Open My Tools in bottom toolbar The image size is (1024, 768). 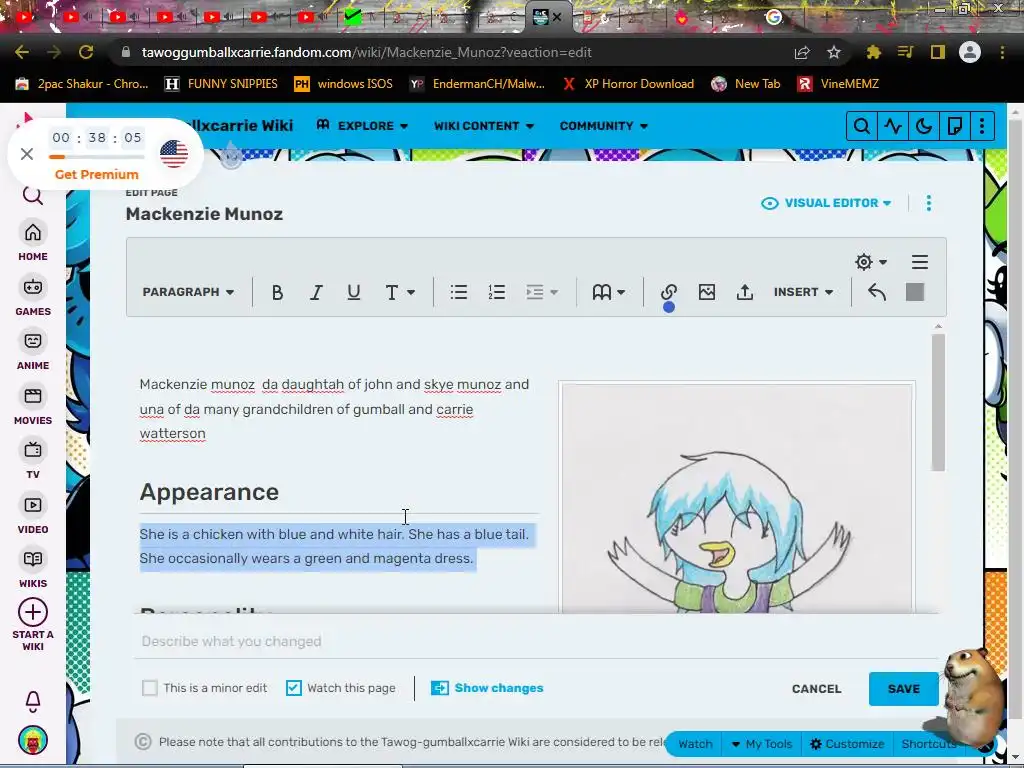point(761,743)
